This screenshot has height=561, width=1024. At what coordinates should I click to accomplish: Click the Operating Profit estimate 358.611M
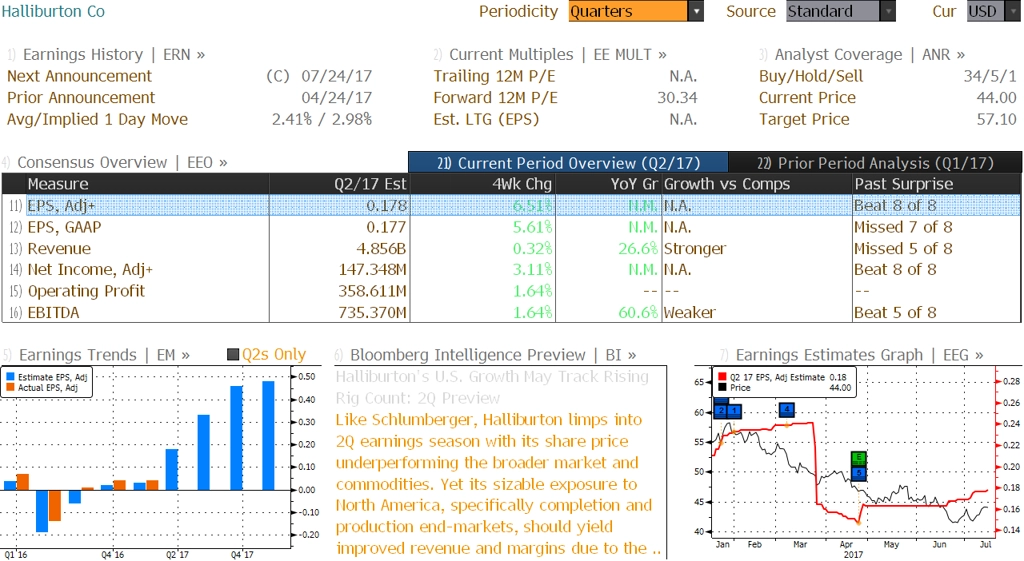(x=372, y=291)
